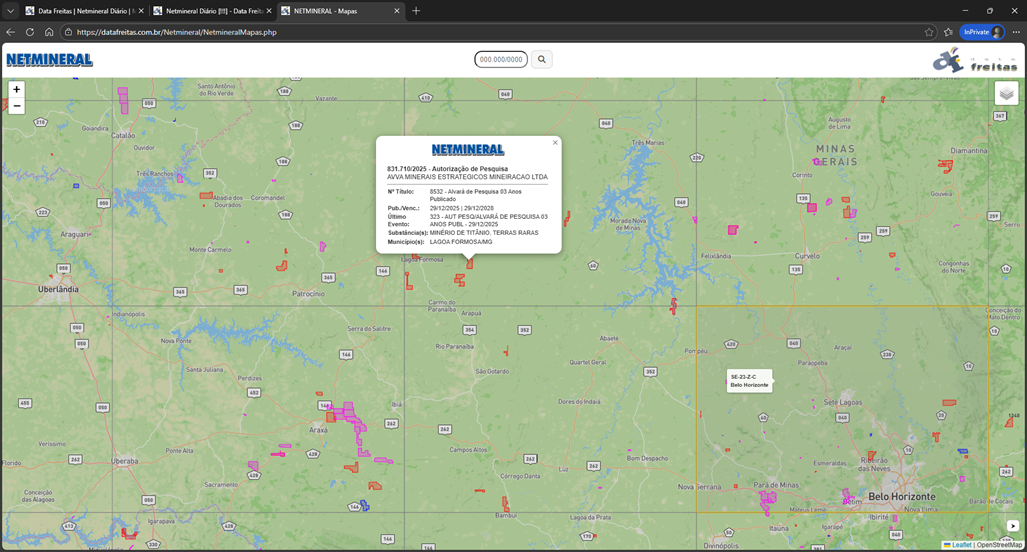Screen dimensions: 1027x552
Task: Open a new browser tab
Action: click(x=416, y=11)
